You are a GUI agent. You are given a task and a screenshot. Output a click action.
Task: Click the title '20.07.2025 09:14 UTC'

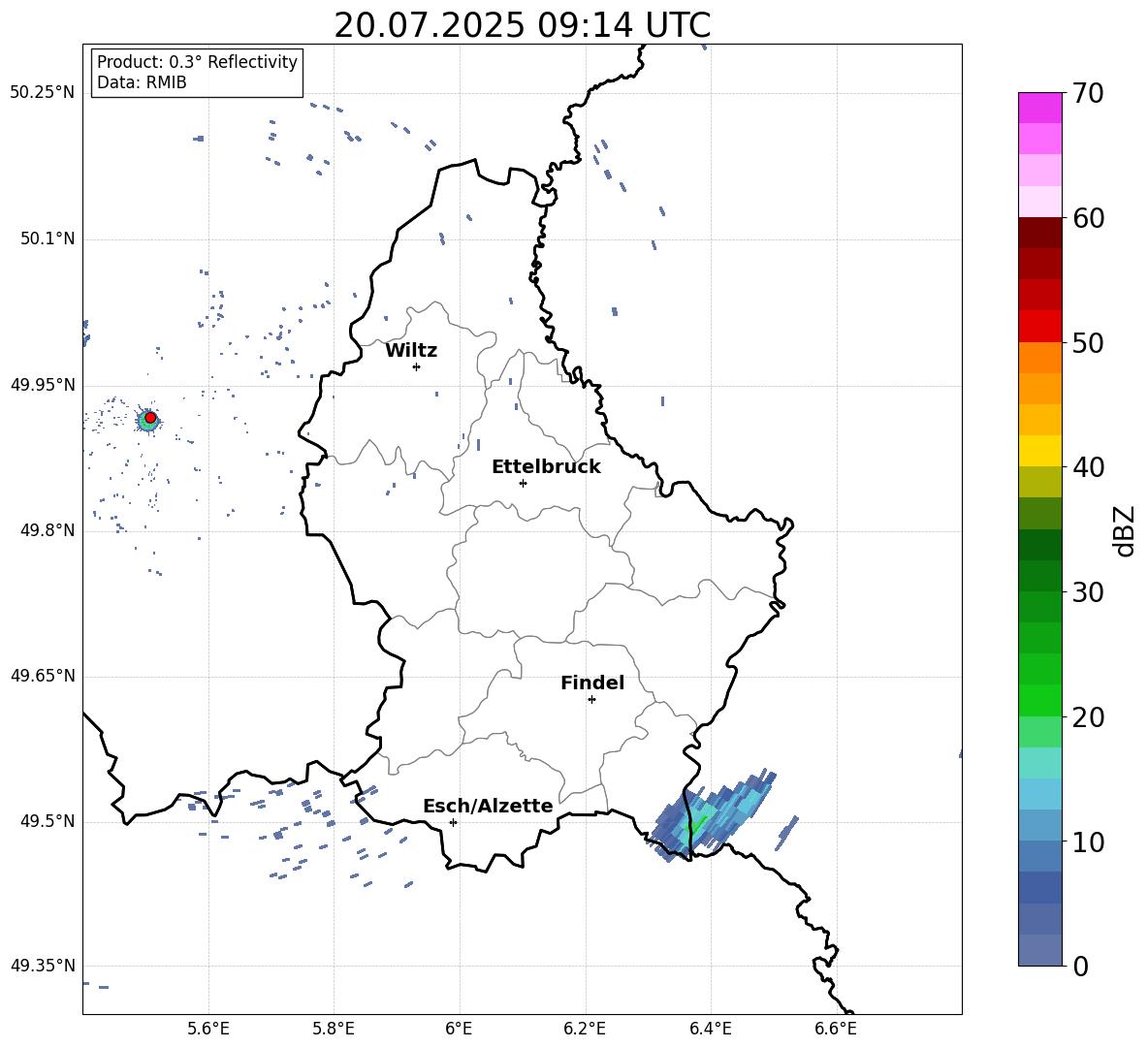point(522,25)
